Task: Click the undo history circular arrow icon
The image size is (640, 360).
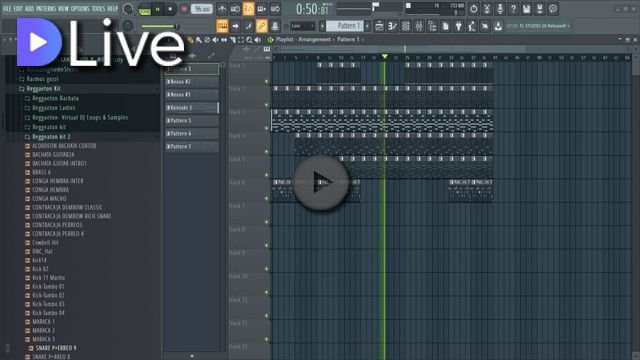Action: (473, 9)
